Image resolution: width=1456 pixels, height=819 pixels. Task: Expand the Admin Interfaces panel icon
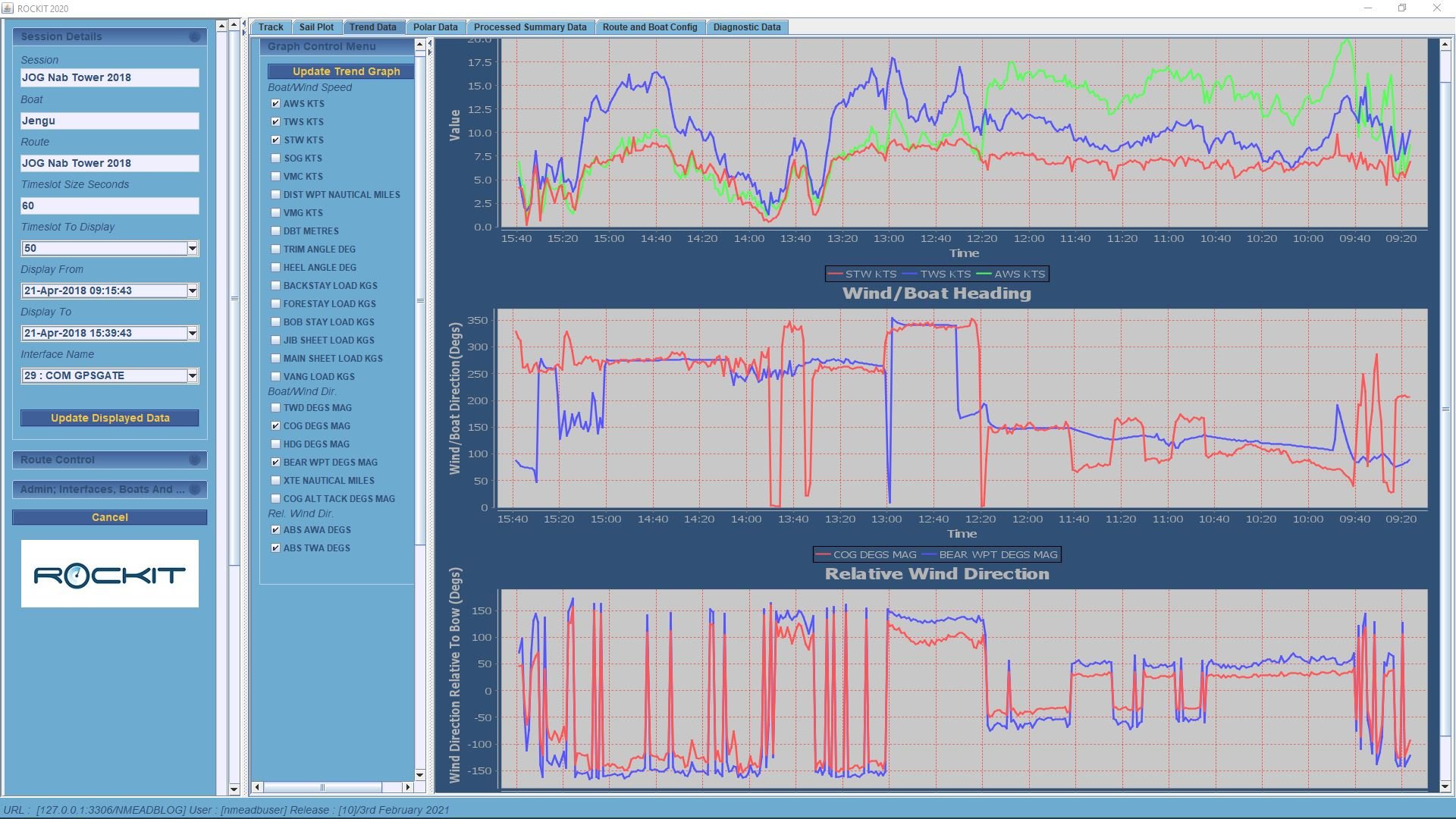(x=194, y=489)
